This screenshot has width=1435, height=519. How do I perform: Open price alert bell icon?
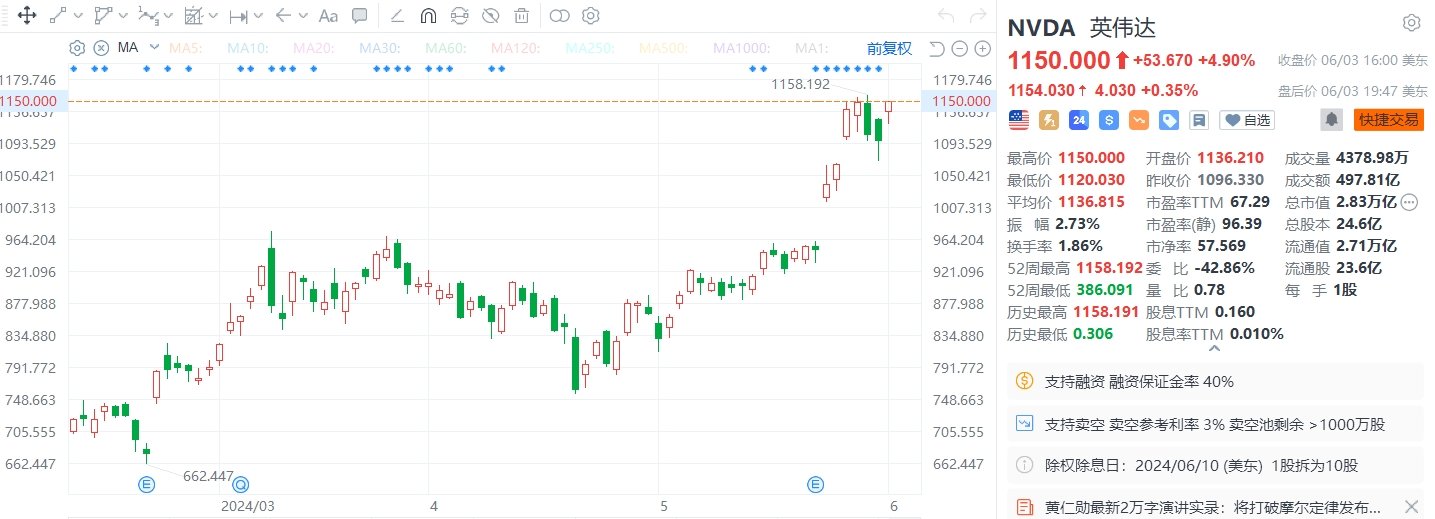[1331, 120]
